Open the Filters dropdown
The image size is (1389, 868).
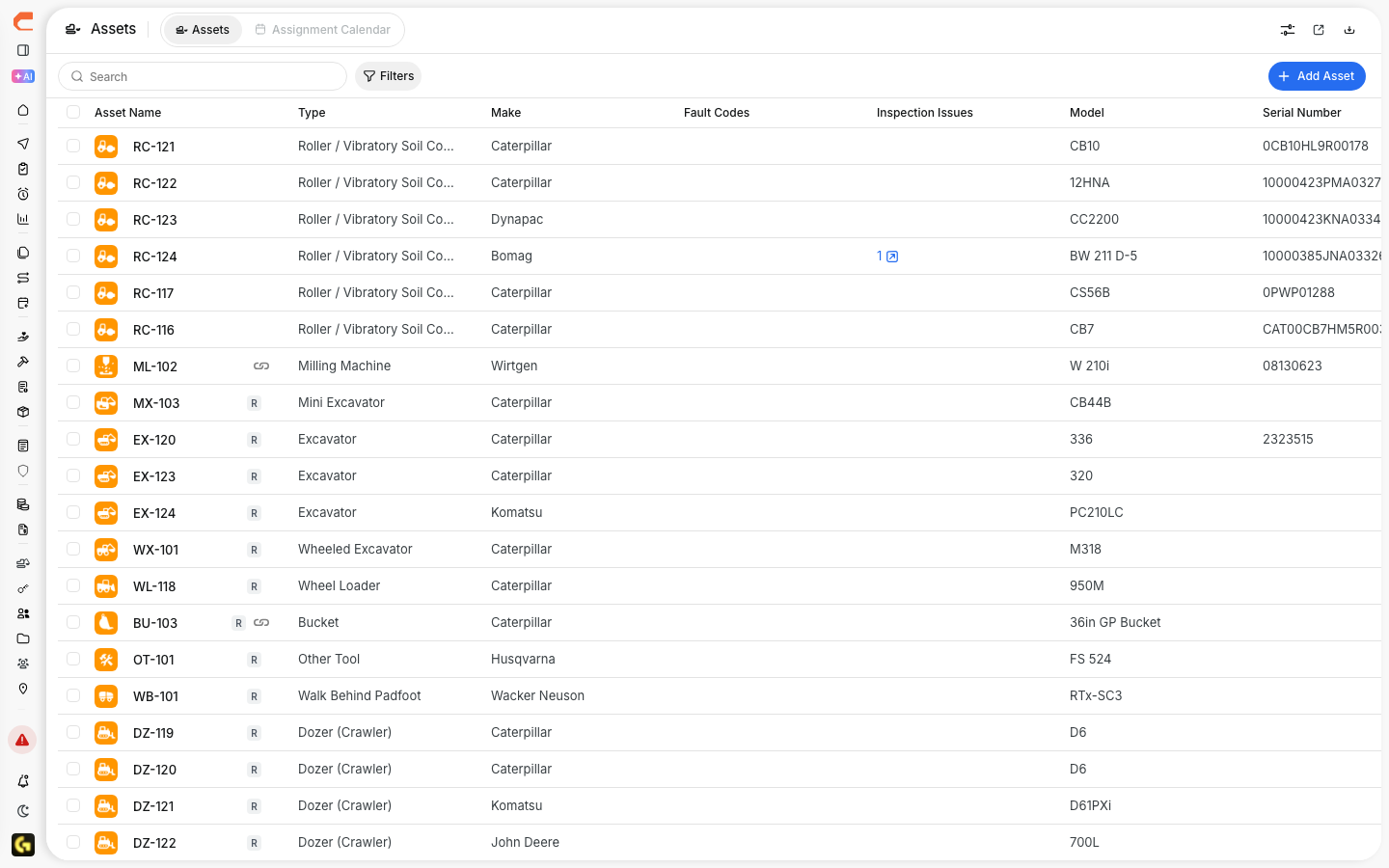(x=389, y=76)
